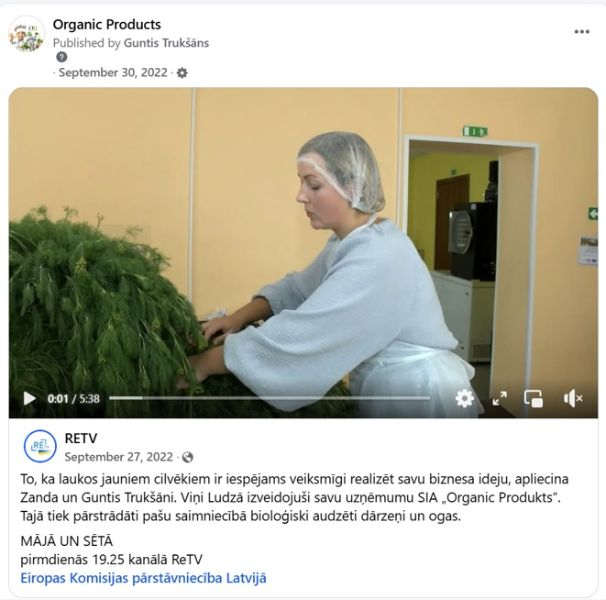Image resolution: width=606 pixels, height=600 pixels.
Task: Open the Organic Products page name
Action: coord(107,24)
